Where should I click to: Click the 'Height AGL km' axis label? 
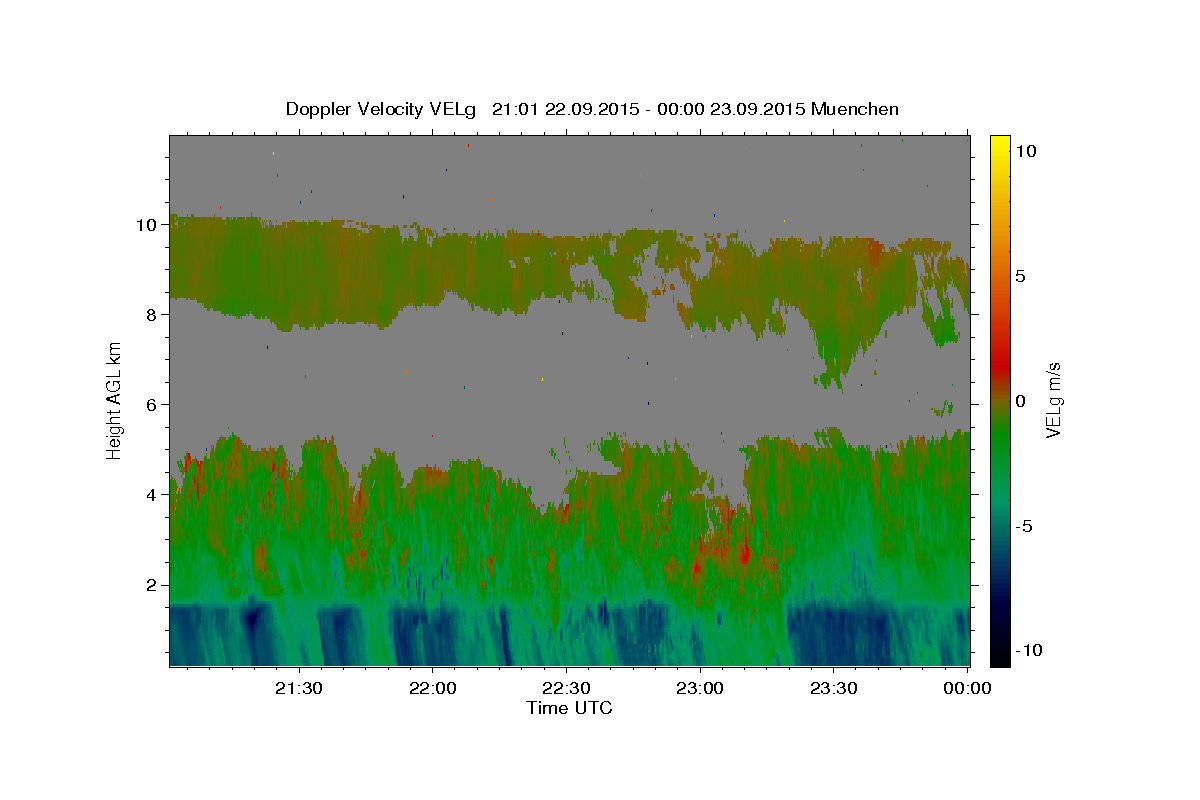pyautogui.click(x=114, y=401)
